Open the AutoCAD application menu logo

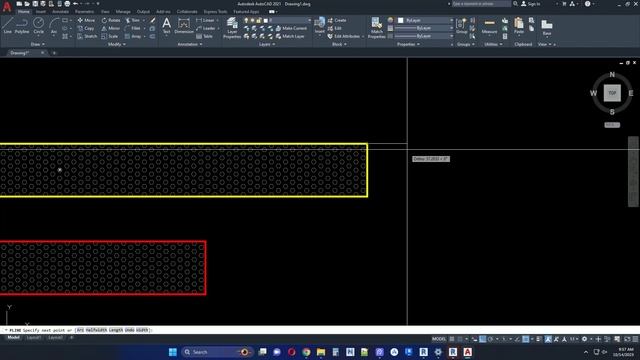7,6
